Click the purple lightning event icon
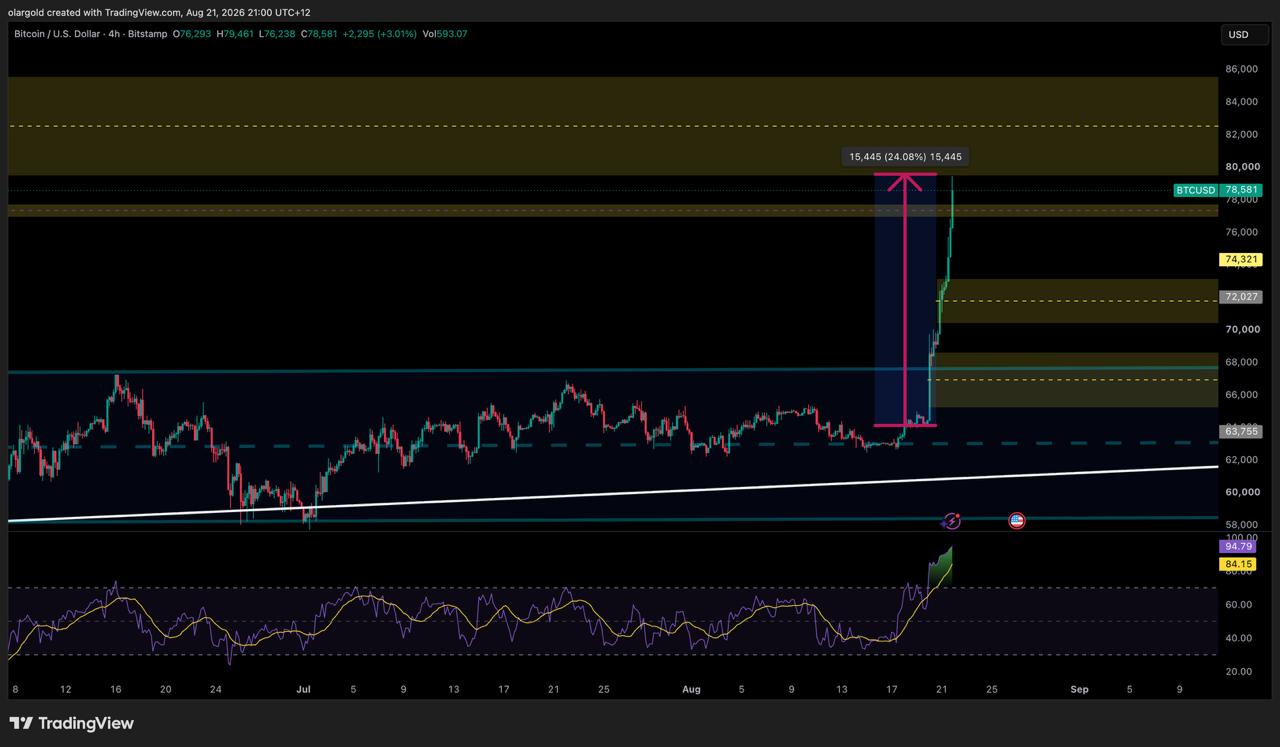This screenshot has height=747, width=1280. (x=952, y=520)
